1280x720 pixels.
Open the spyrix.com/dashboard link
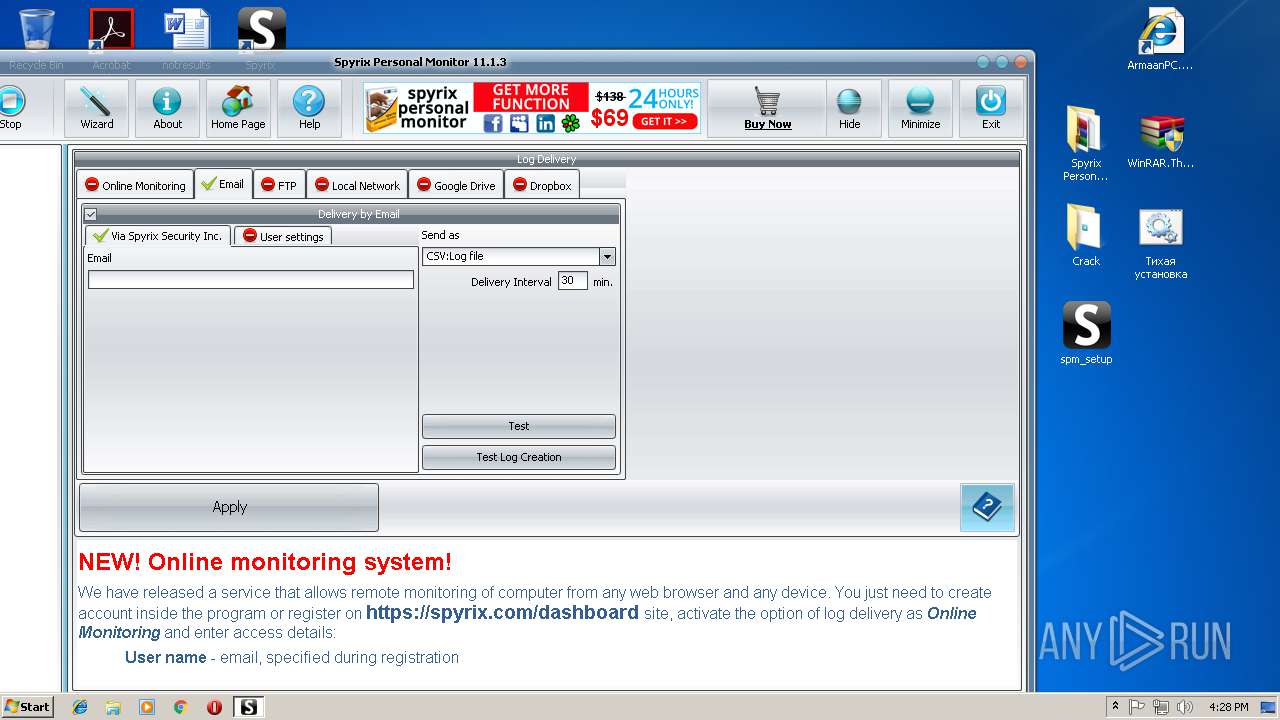point(502,612)
